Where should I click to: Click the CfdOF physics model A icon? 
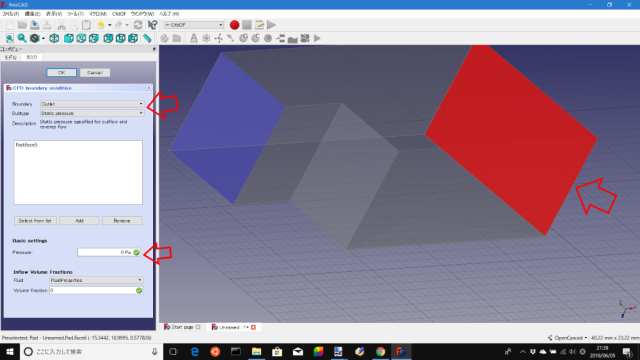(193, 38)
